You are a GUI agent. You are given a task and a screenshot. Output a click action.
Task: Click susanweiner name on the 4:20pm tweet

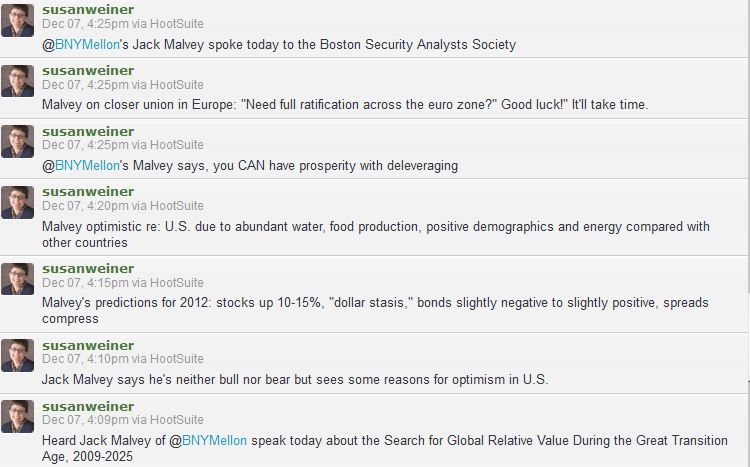pyautogui.click(x=88, y=191)
